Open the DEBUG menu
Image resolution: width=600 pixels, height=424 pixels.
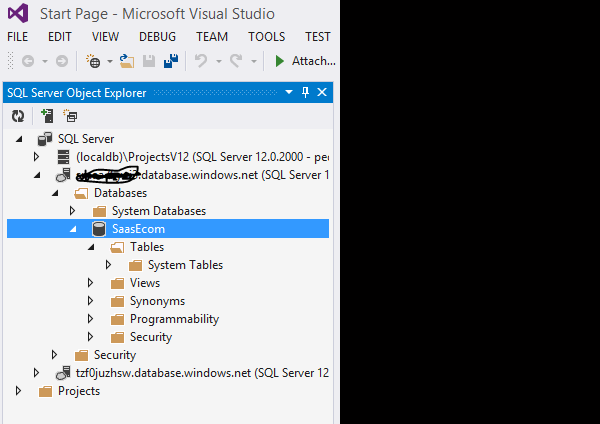tap(157, 37)
